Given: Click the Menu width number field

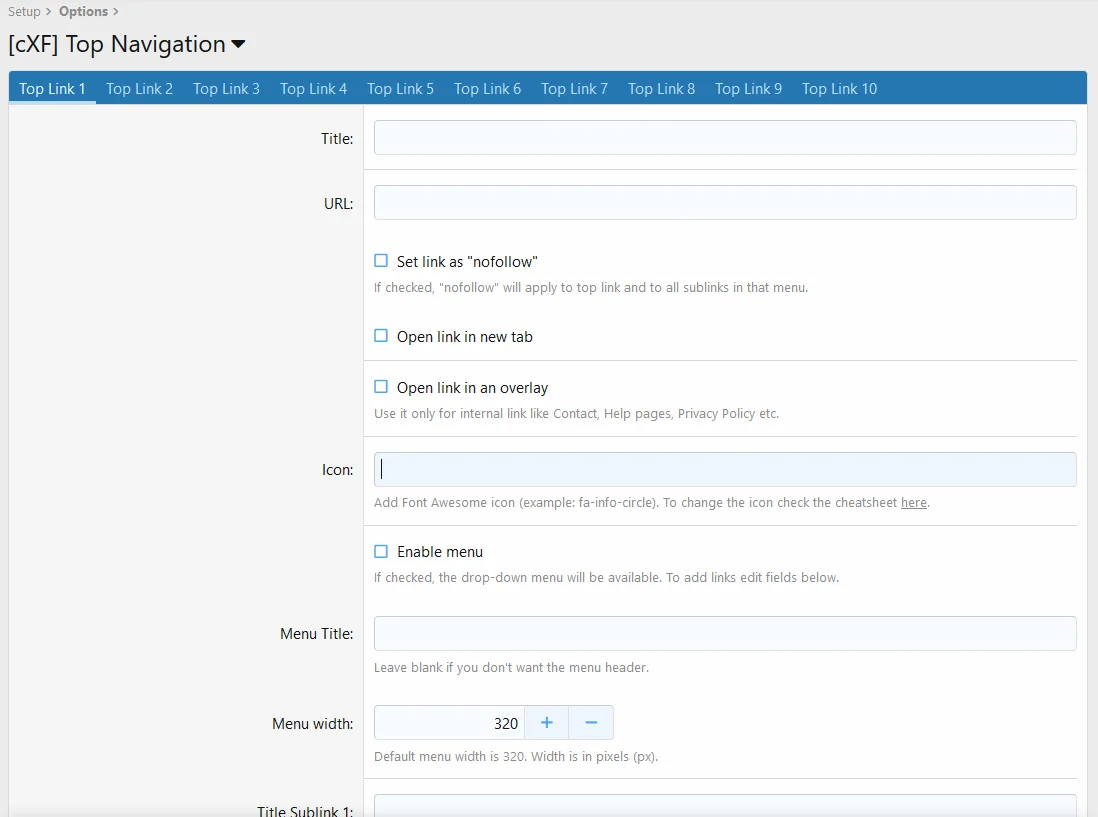Looking at the screenshot, I should point(449,723).
